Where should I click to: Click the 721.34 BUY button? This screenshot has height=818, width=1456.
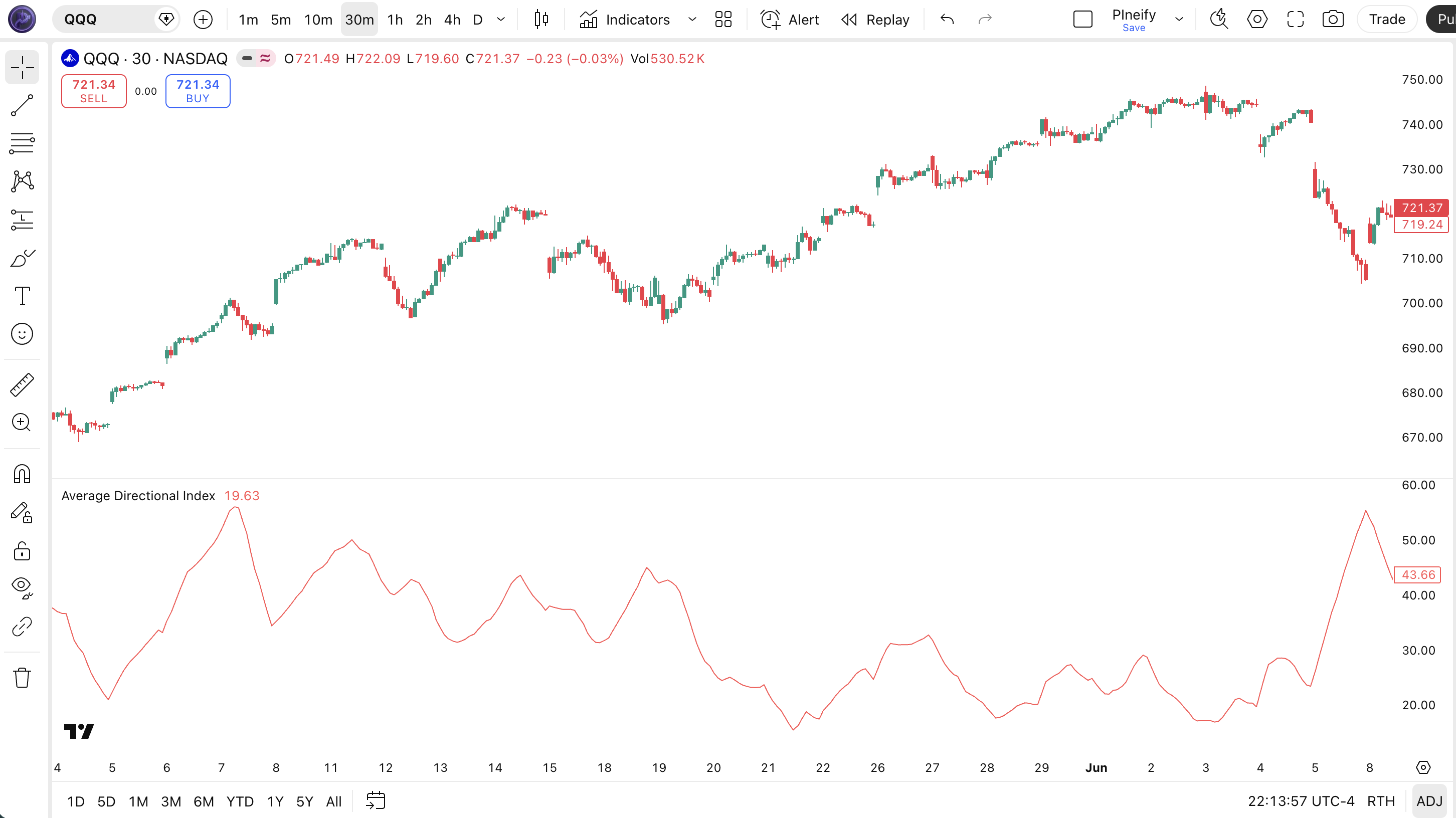198,91
